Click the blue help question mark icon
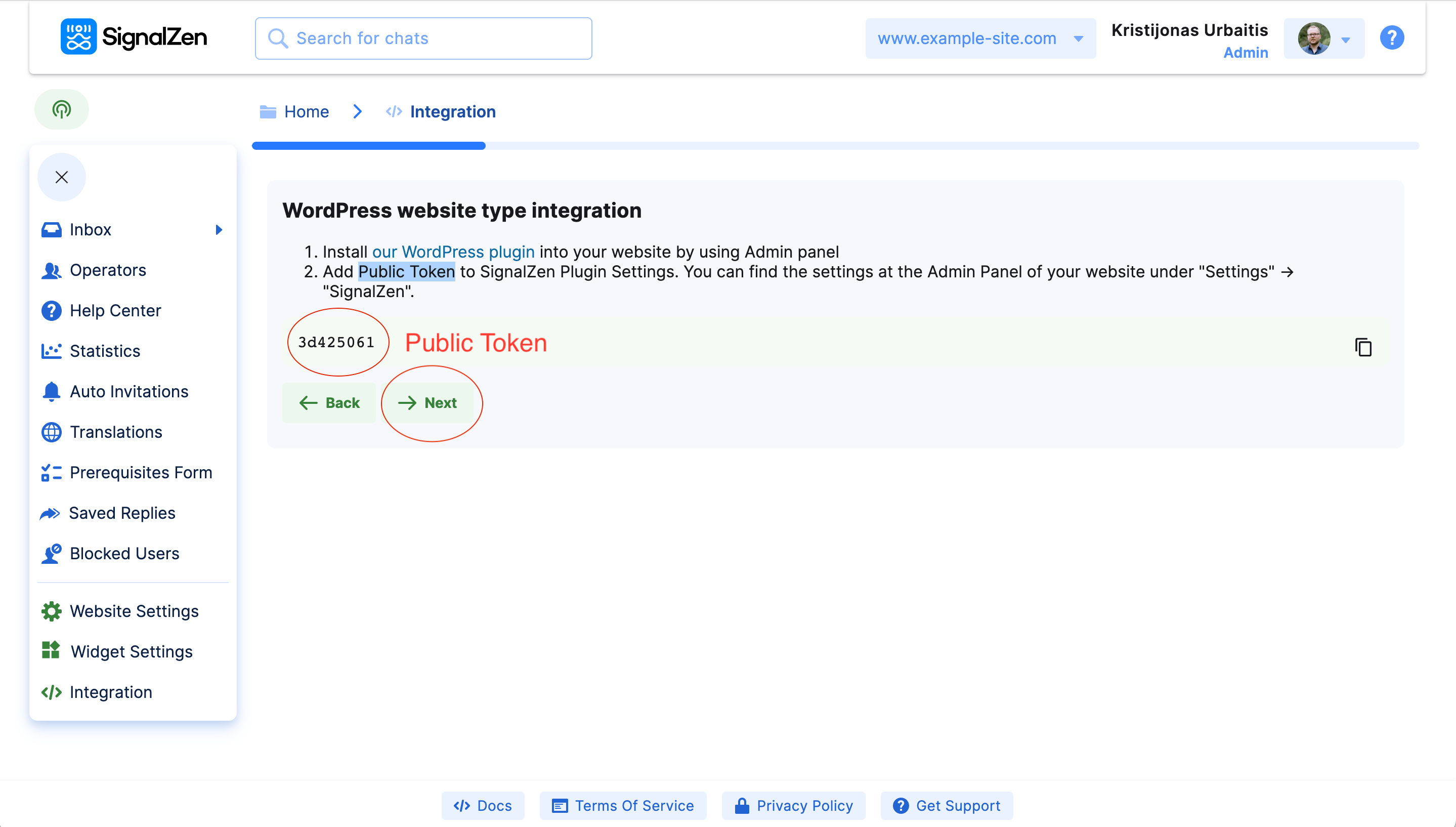1456x827 pixels. pyautogui.click(x=1391, y=38)
